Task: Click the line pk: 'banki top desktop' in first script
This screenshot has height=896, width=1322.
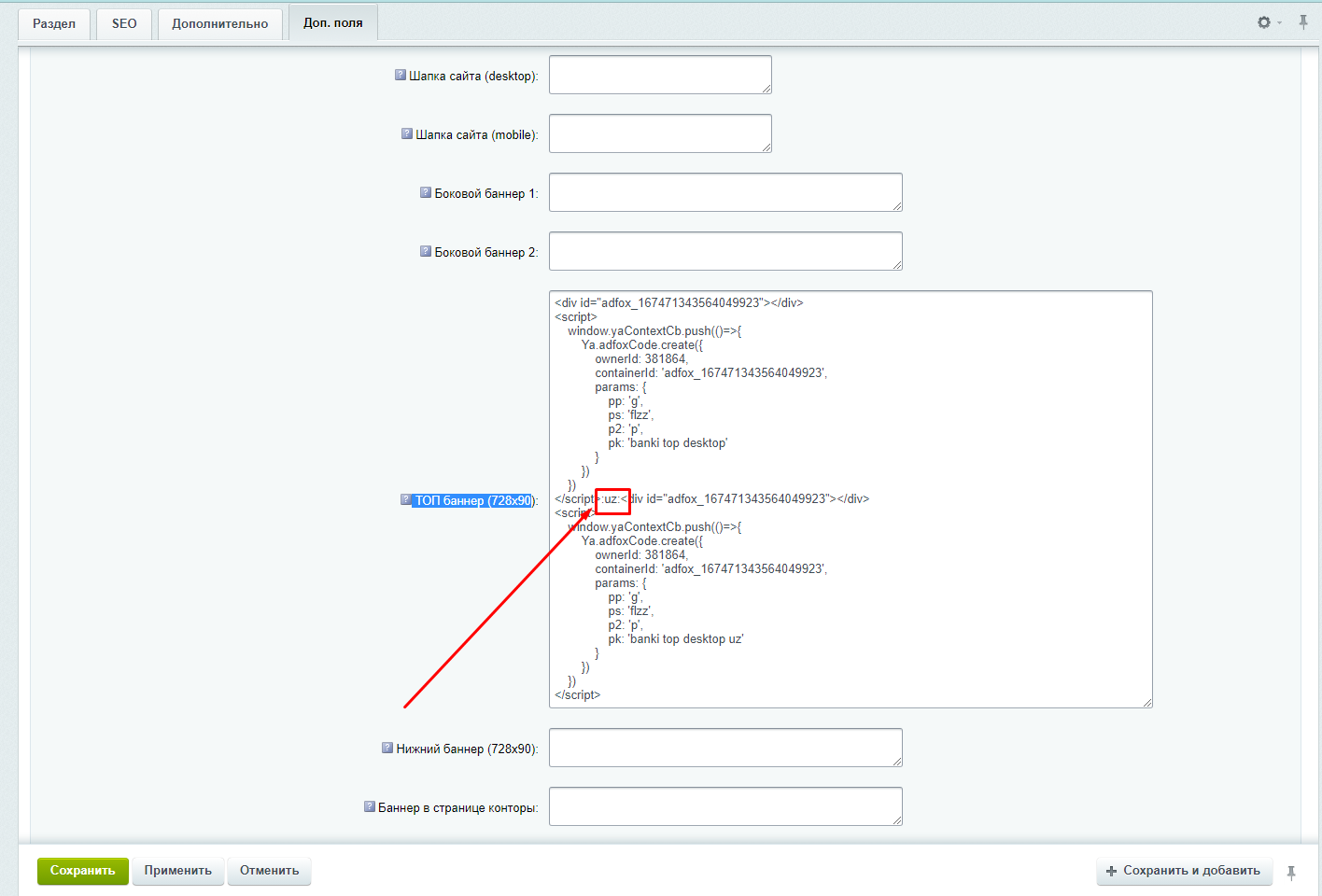Action: click(x=668, y=443)
